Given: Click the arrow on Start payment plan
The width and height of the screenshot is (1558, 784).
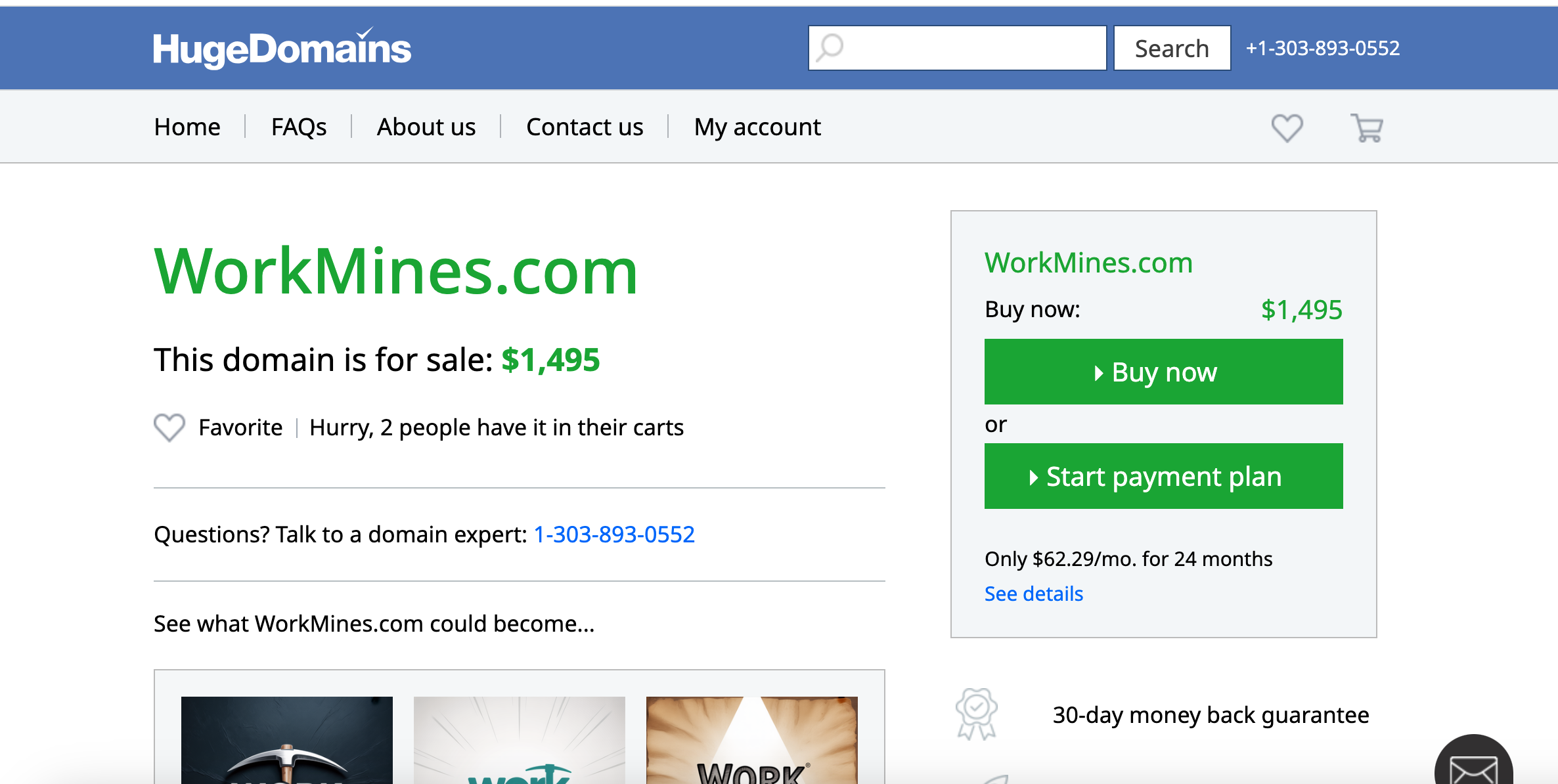Looking at the screenshot, I should 1033,477.
